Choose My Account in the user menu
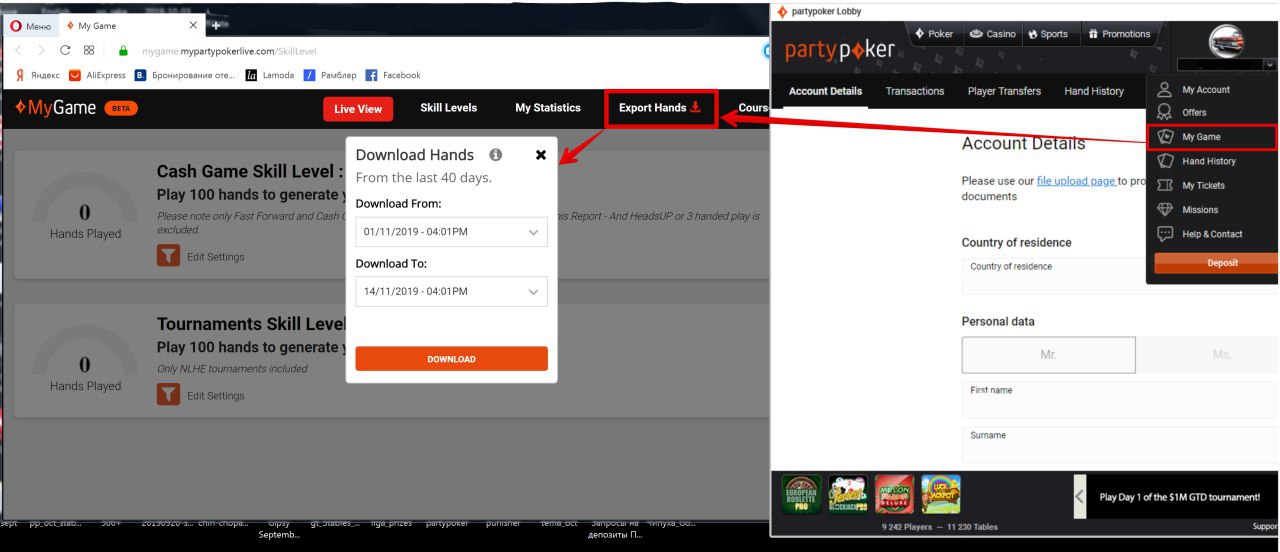The image size is (1280, 552). pos(1213,89)
